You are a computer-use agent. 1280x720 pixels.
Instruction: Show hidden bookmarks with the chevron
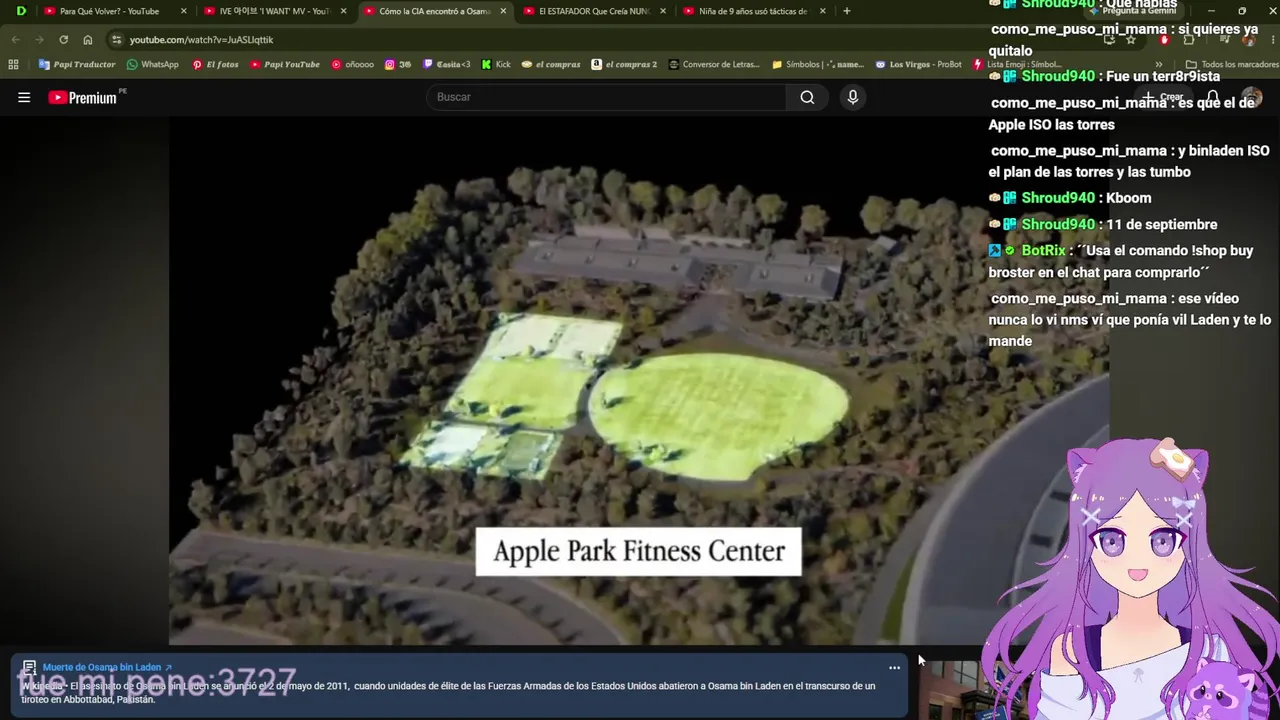(1159, 64)
